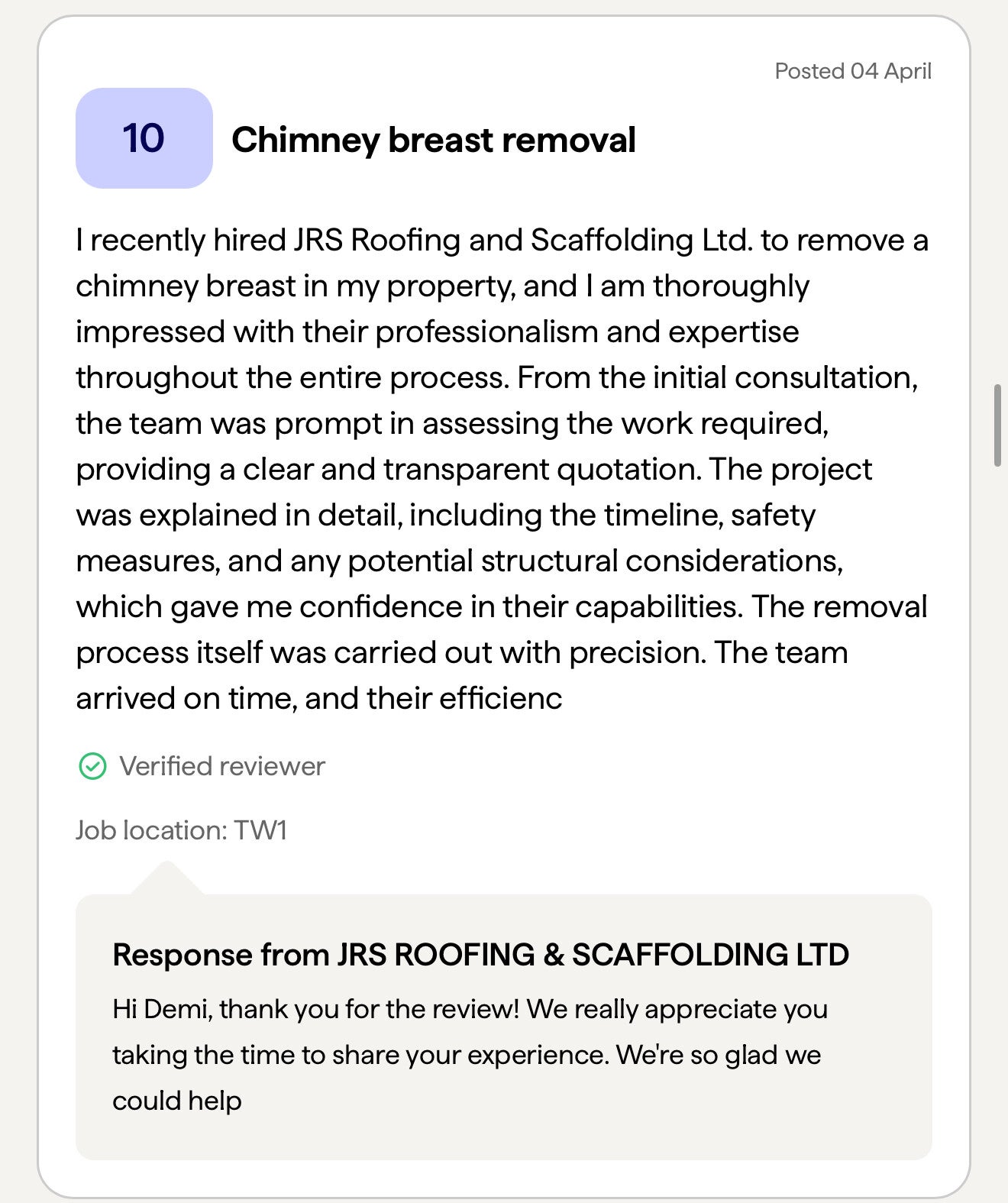This screenshot has width=1008, height=1203.
Task: Click the Response from JRS ROOFING heading
Action: pos(480,955)
